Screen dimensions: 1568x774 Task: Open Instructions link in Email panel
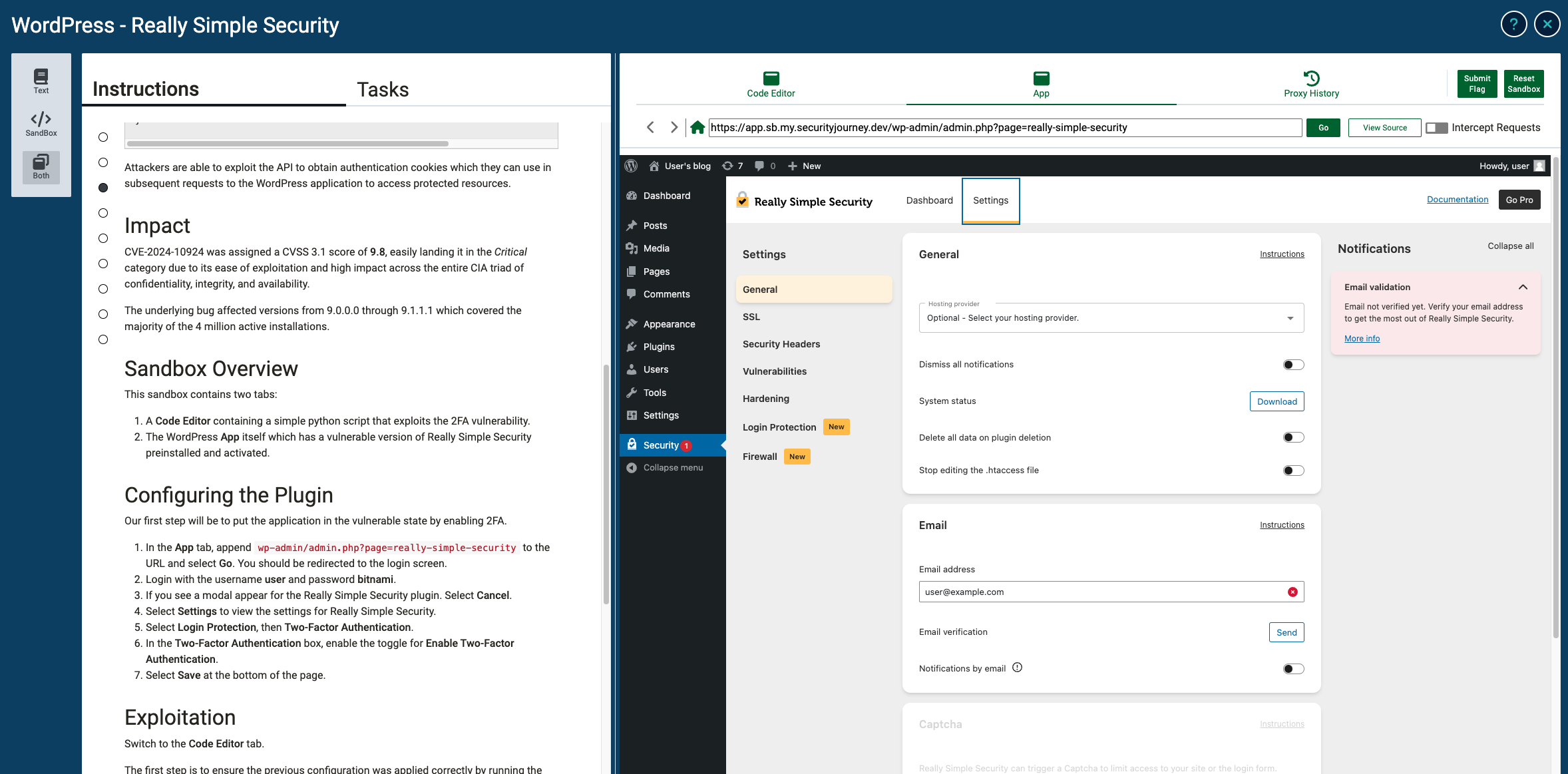[1282, 525]
